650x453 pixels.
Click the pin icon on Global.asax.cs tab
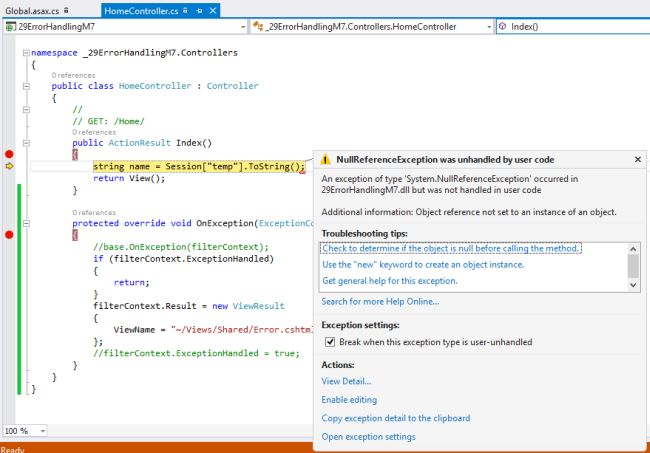68,9
